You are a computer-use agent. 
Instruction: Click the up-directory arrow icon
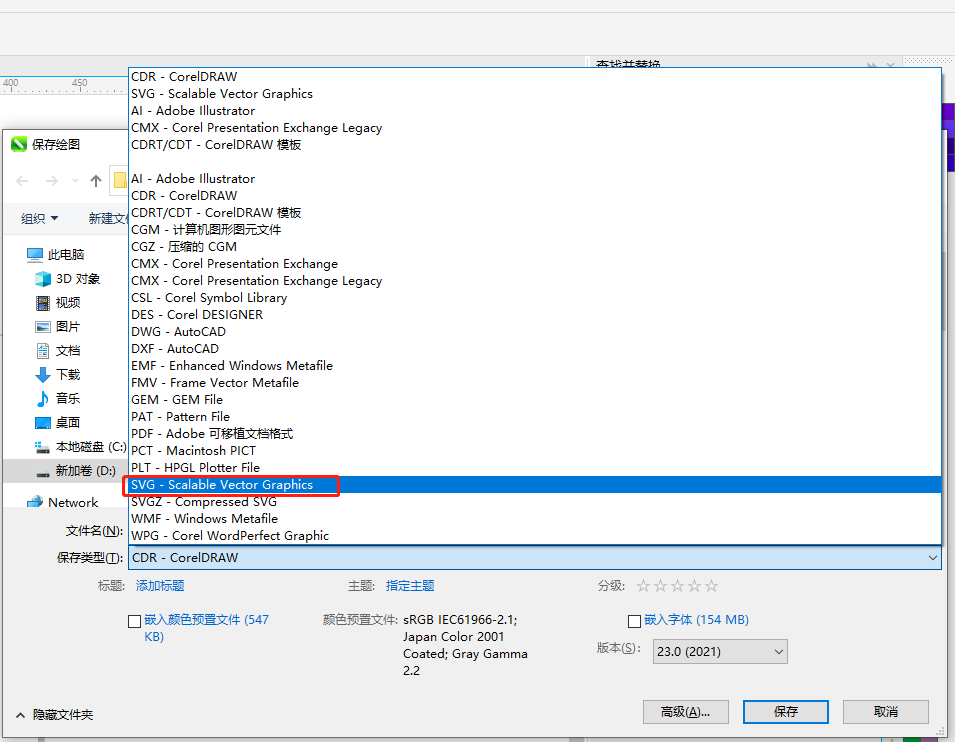click(x=96, y=181)
